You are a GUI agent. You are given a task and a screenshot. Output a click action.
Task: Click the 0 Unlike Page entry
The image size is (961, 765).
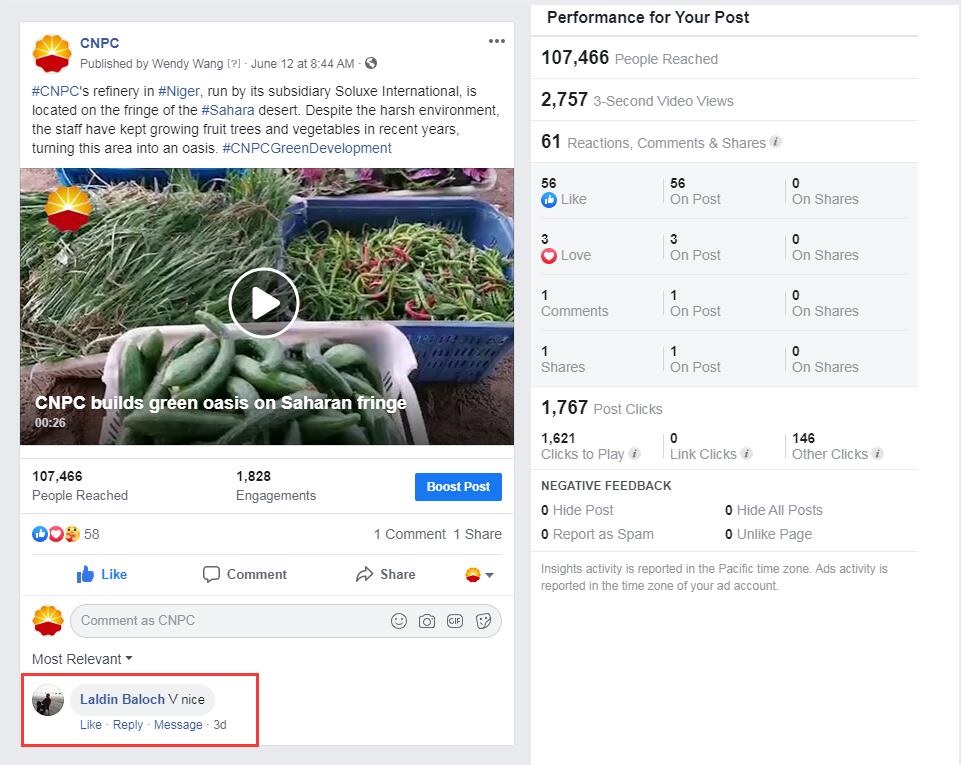(x=769, y=534)
